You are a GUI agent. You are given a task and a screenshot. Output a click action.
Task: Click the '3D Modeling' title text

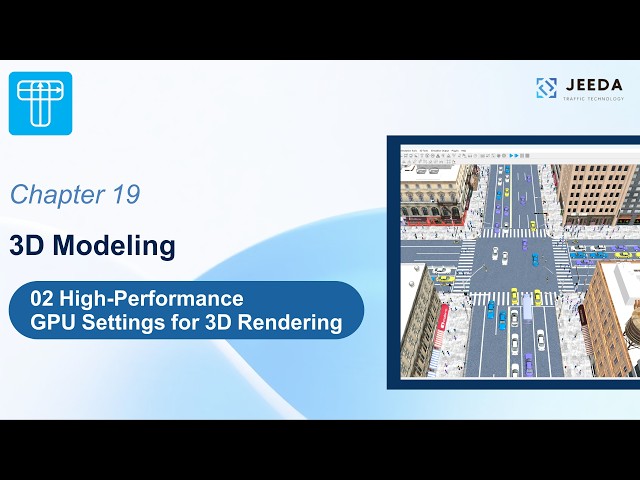[92, 246]
